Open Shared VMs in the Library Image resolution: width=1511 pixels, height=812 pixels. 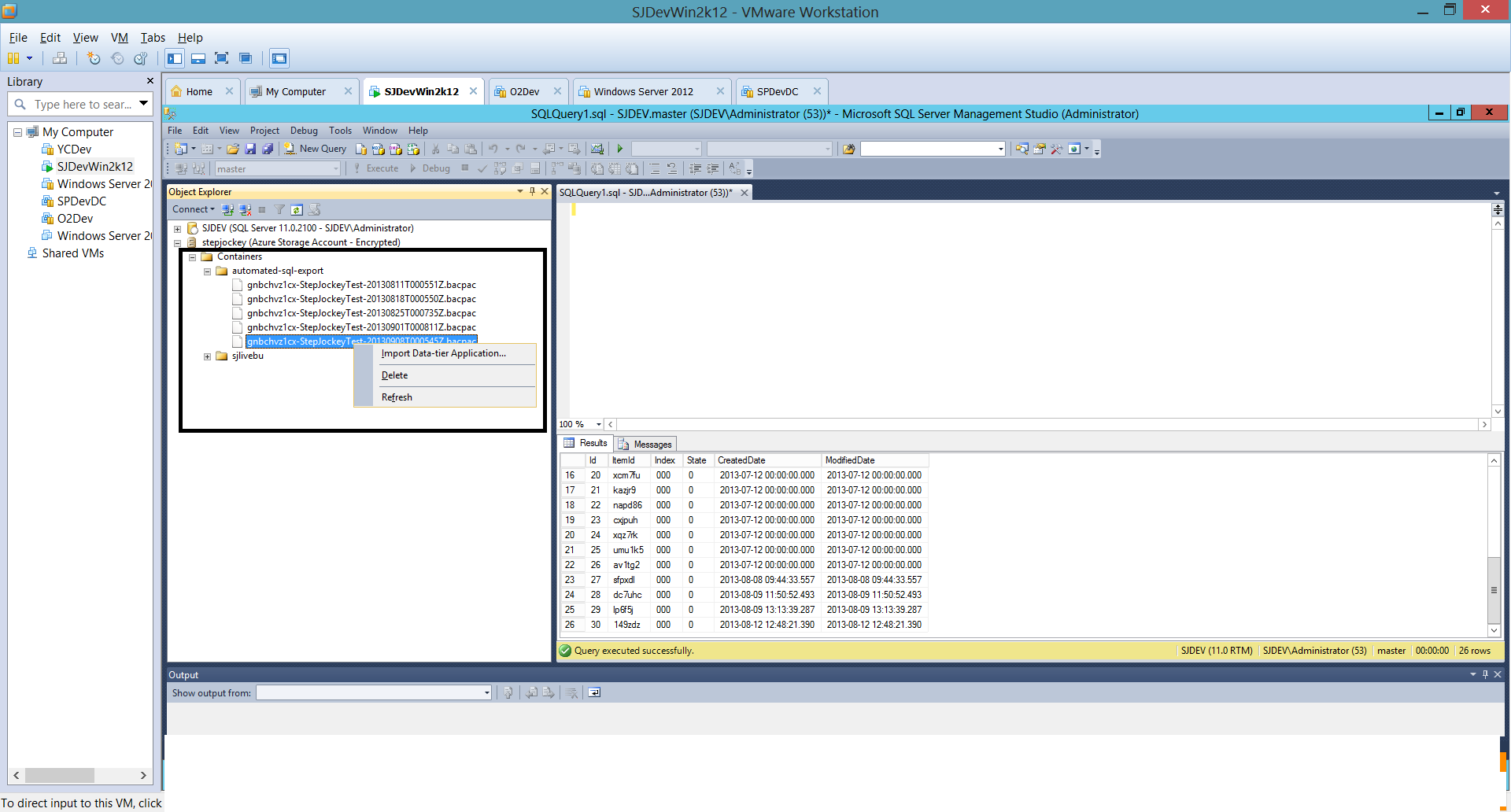click(x=72, y=253)
